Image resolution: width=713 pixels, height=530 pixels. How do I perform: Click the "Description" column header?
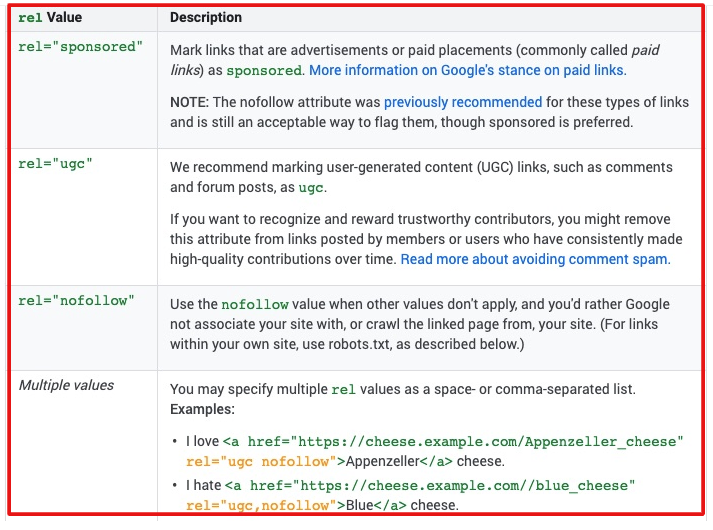point(205,17)
